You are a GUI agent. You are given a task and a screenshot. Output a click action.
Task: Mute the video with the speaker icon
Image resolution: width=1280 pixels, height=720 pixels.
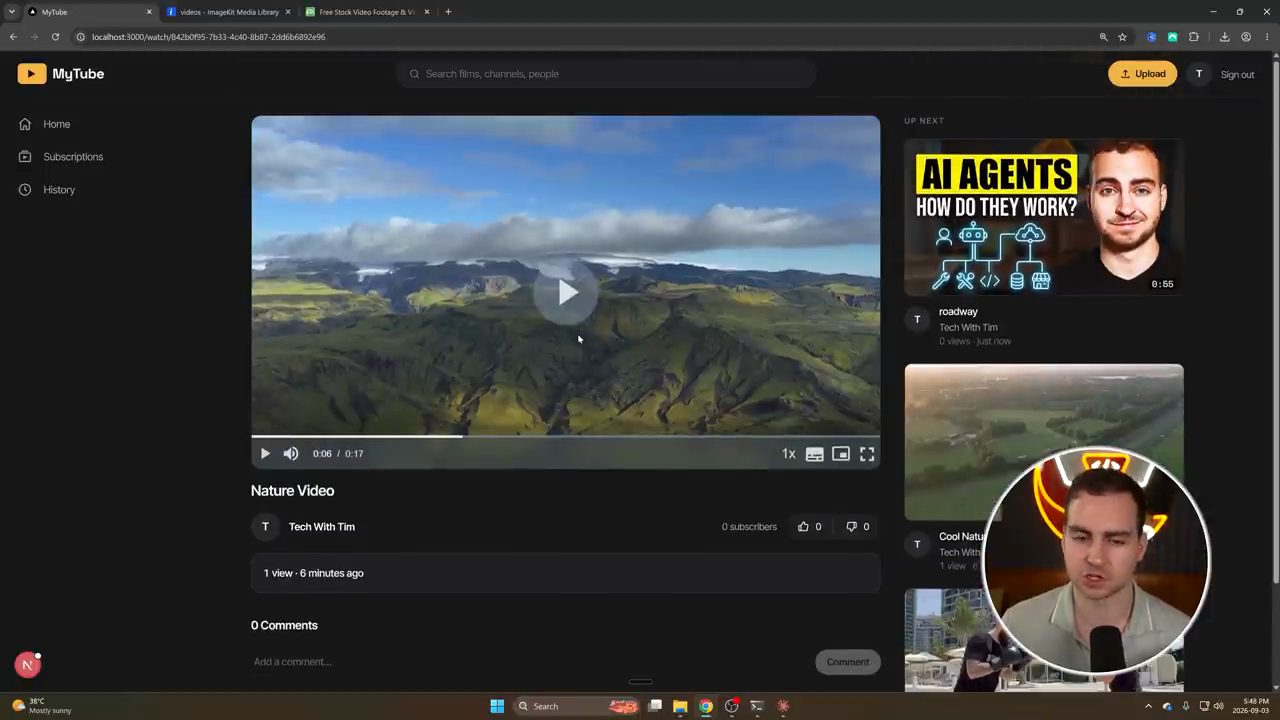(x=291, y=454)
